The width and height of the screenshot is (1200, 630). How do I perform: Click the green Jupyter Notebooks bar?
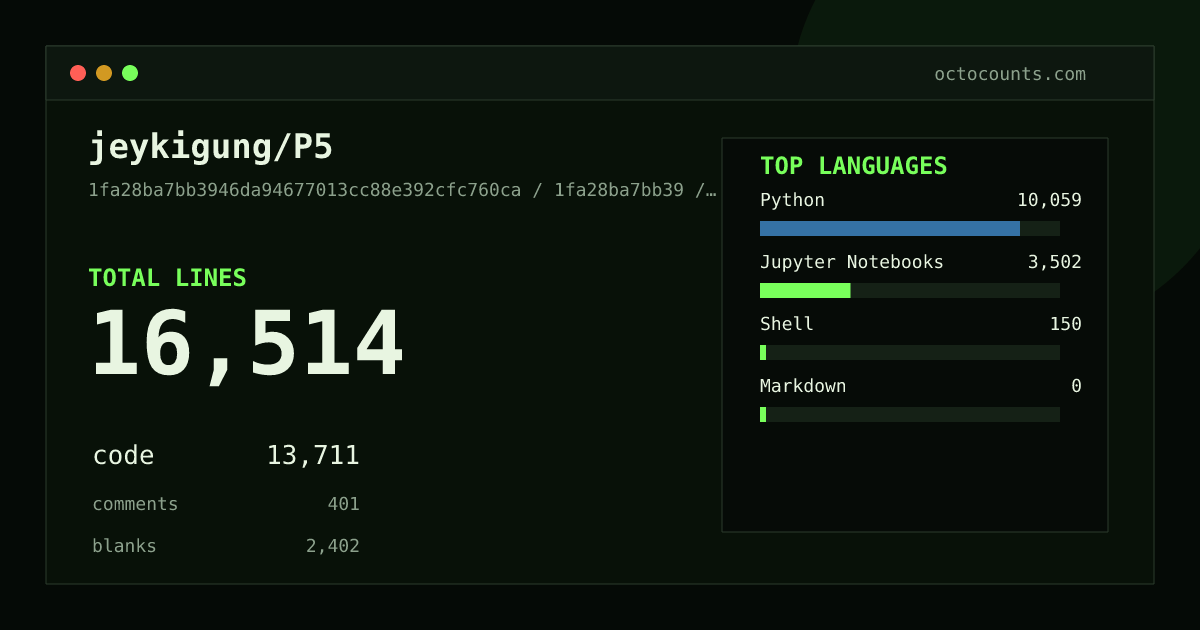tap(805, 290)
